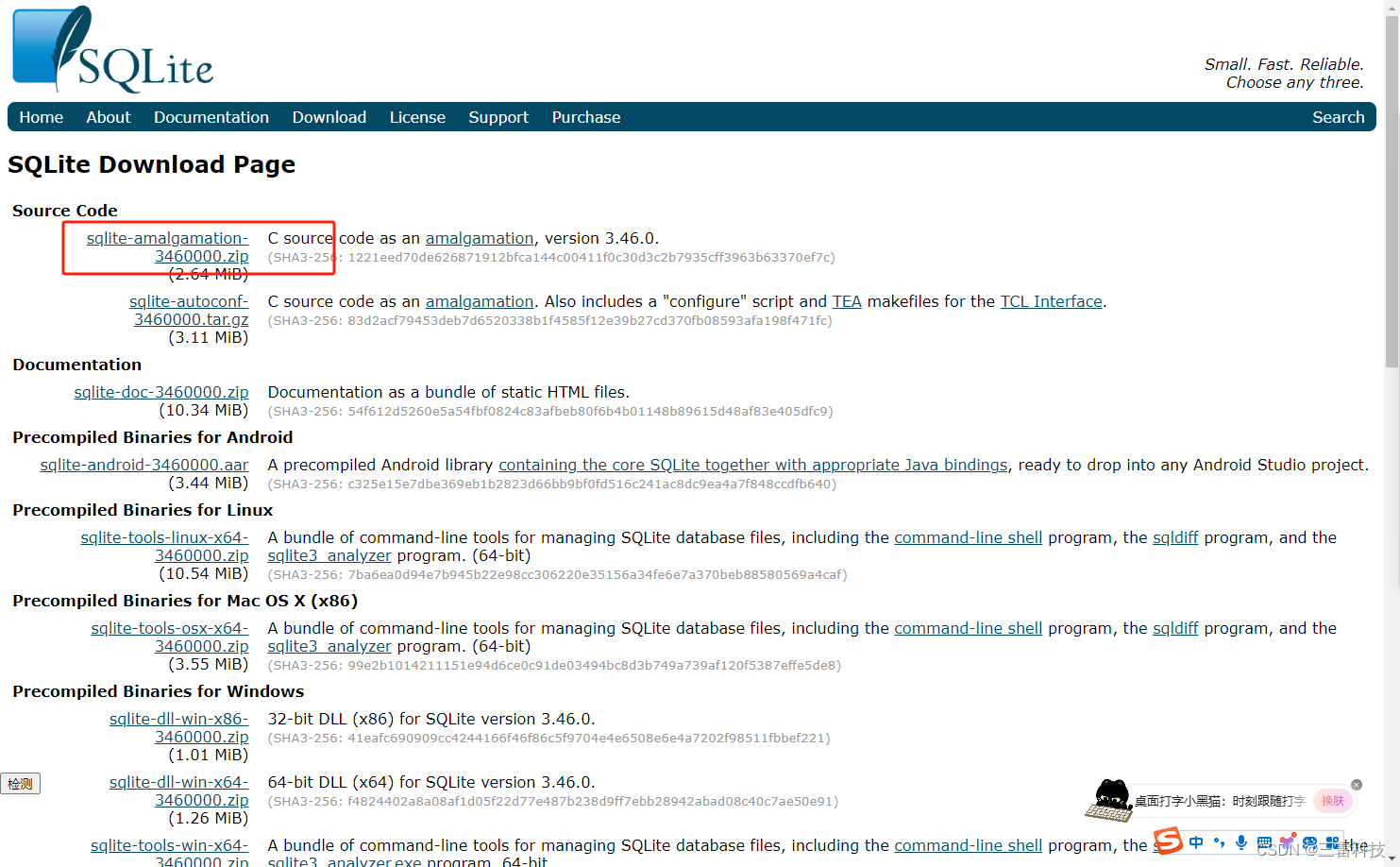Click the scrollbar down arrow
Viewport: 1400px width, 867px height.
coord(1392,859)
